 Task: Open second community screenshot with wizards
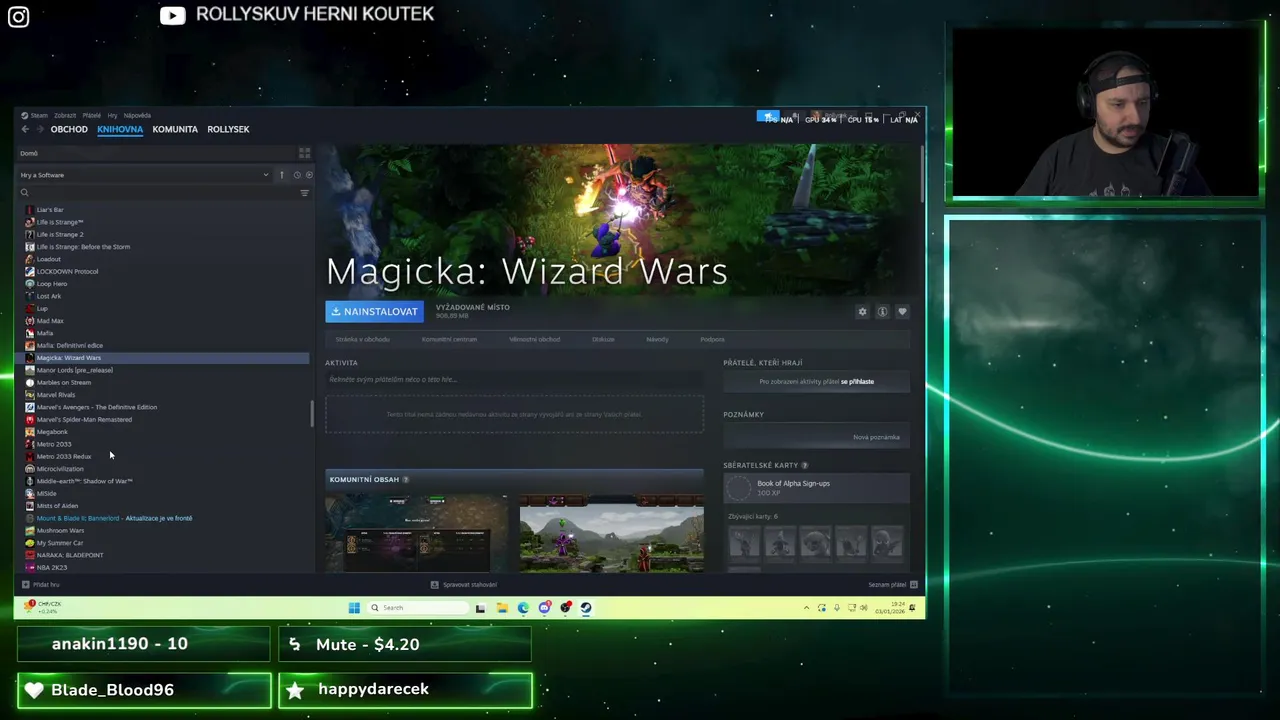[611, 533]
